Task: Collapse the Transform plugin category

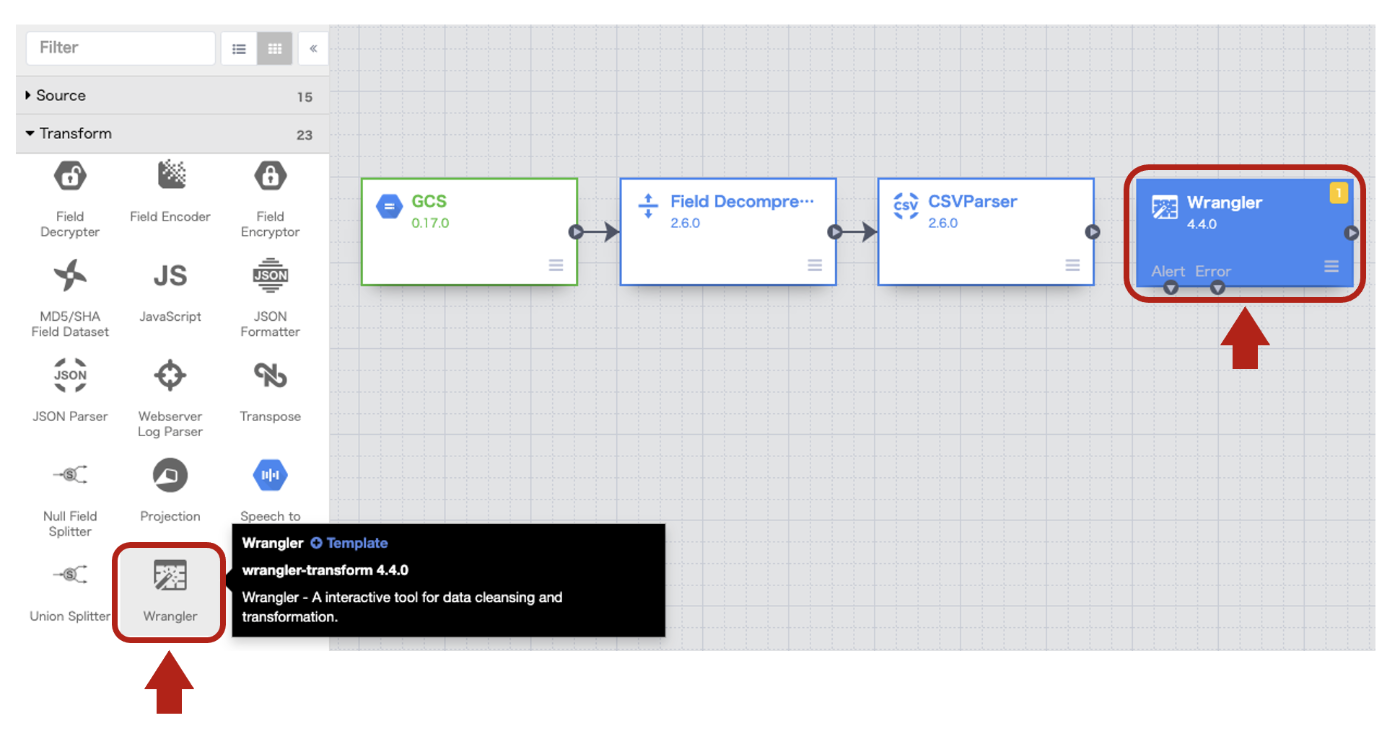Action: pos(172,134)
